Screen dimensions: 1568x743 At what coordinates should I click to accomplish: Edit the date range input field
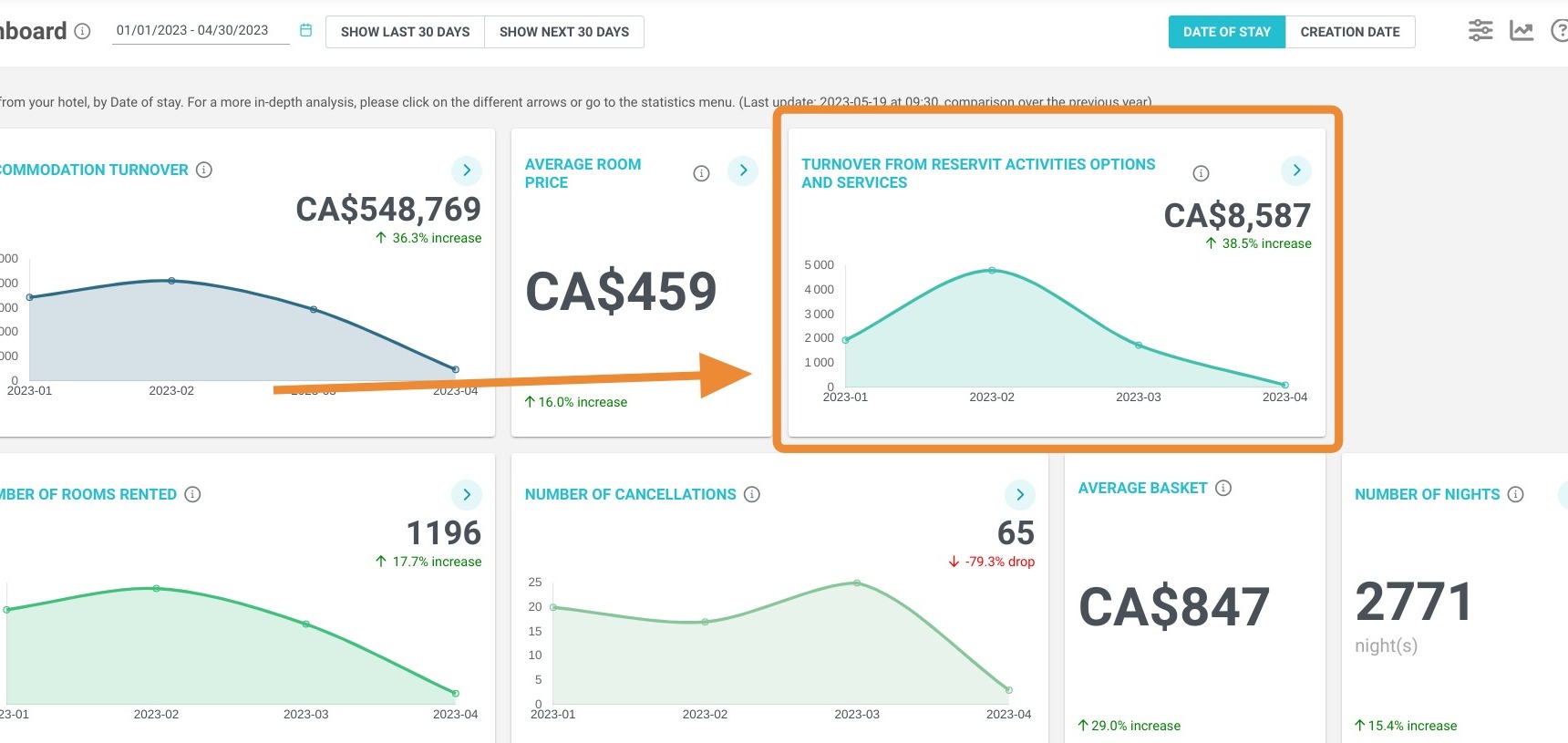[x=201, y=30]
